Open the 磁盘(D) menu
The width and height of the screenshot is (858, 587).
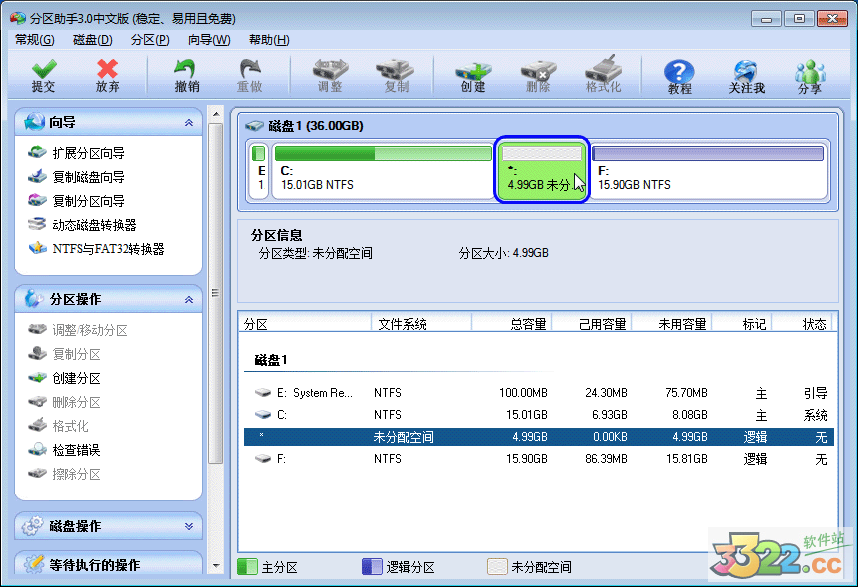pos(92,40)
